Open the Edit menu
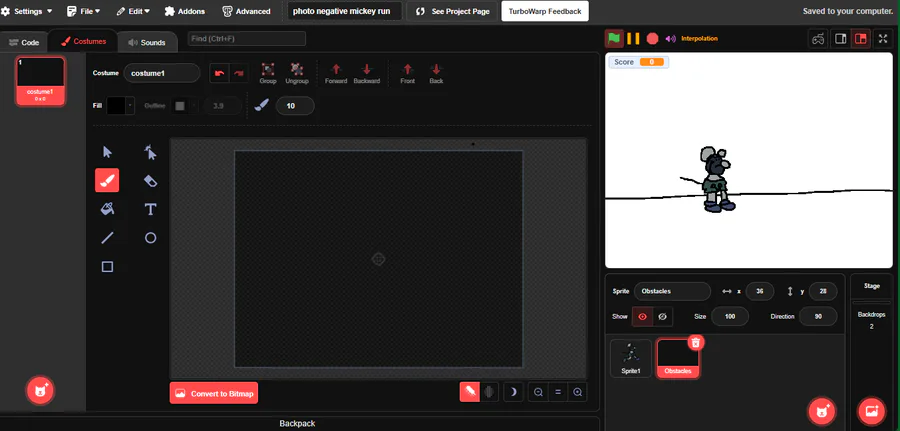Screen dimensions: 900x431 click(133, 11)
